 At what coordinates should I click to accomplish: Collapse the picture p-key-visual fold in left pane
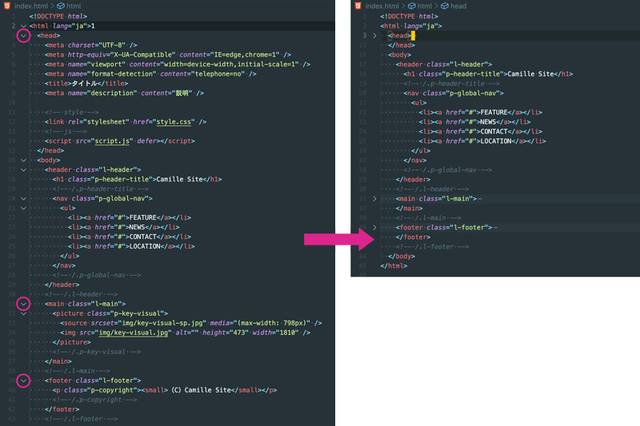[23, 313]
